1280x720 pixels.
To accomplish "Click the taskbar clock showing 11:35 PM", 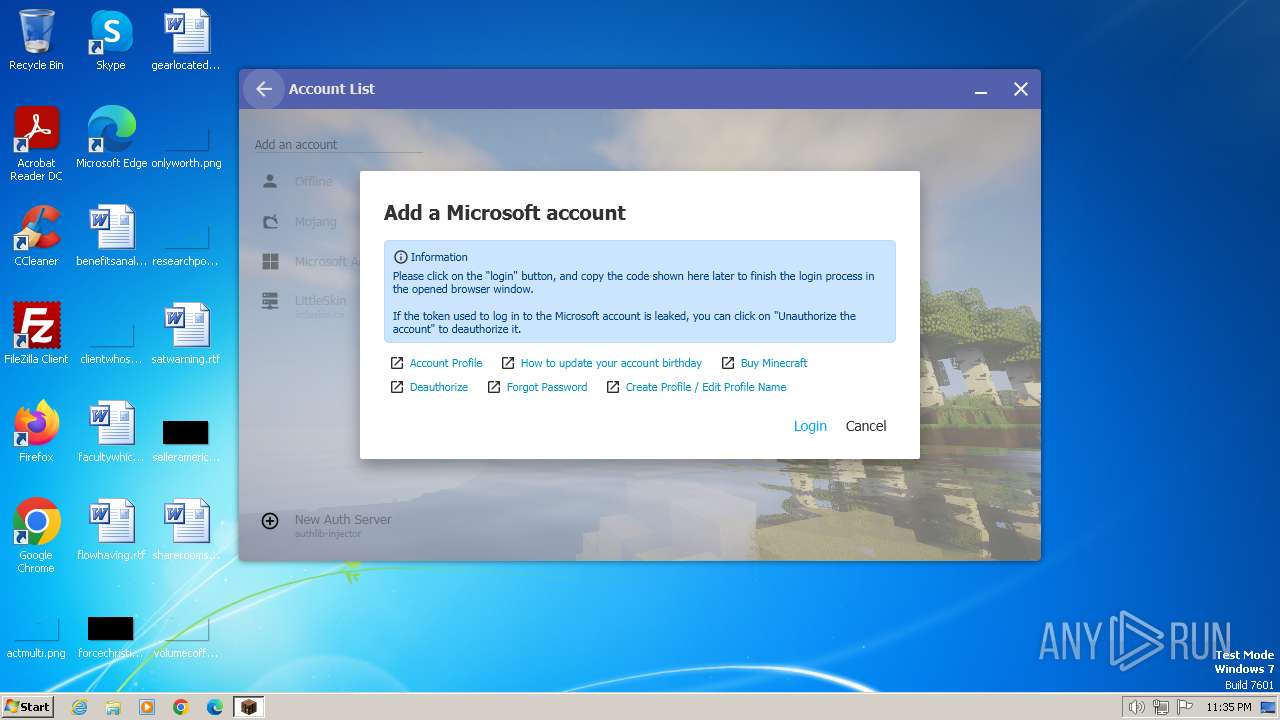I will 1229,707.
